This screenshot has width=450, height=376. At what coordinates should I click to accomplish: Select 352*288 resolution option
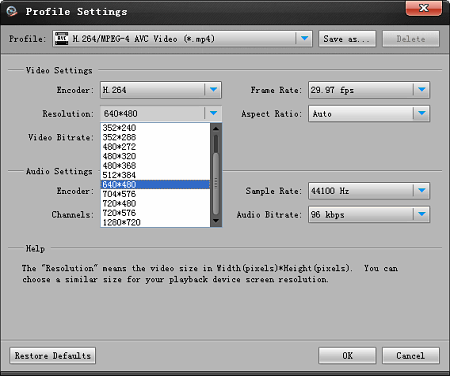(155, 137)
